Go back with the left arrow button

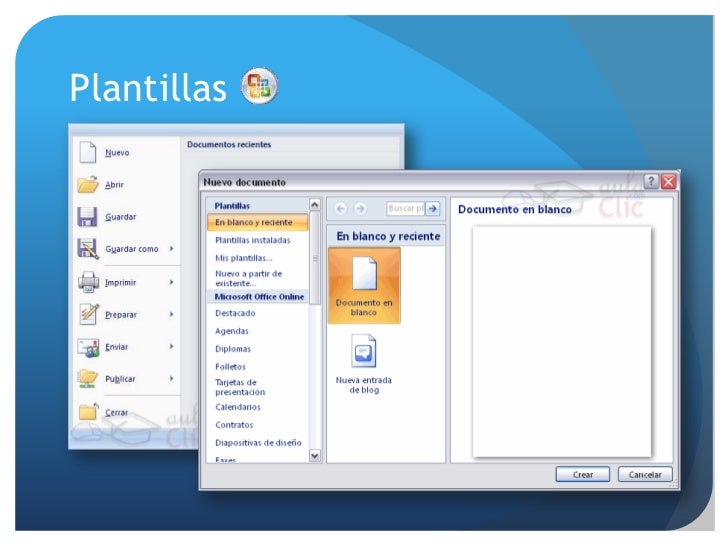click(340, 209)
